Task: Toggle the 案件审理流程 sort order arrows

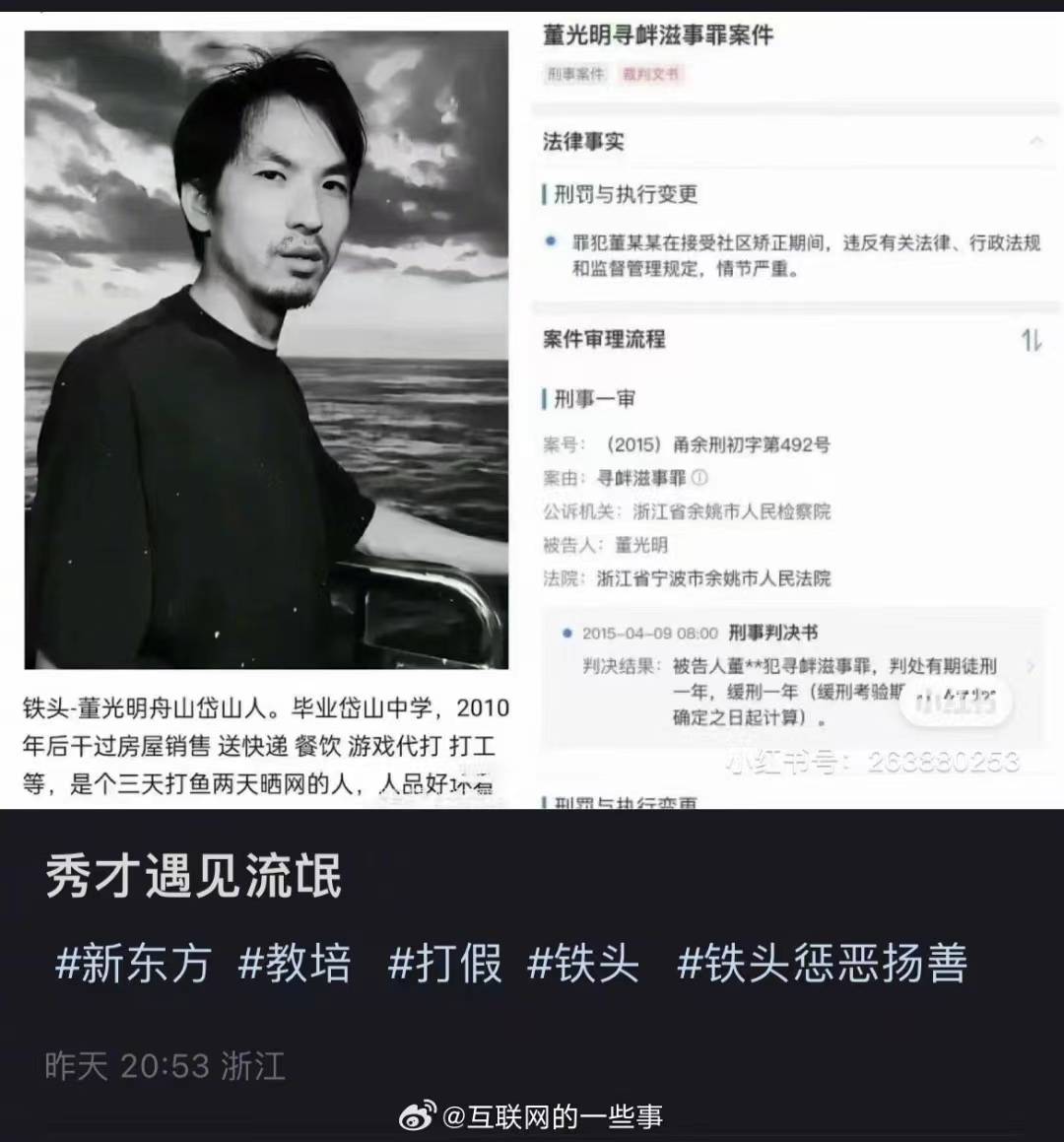Action: click(1031, 340)
